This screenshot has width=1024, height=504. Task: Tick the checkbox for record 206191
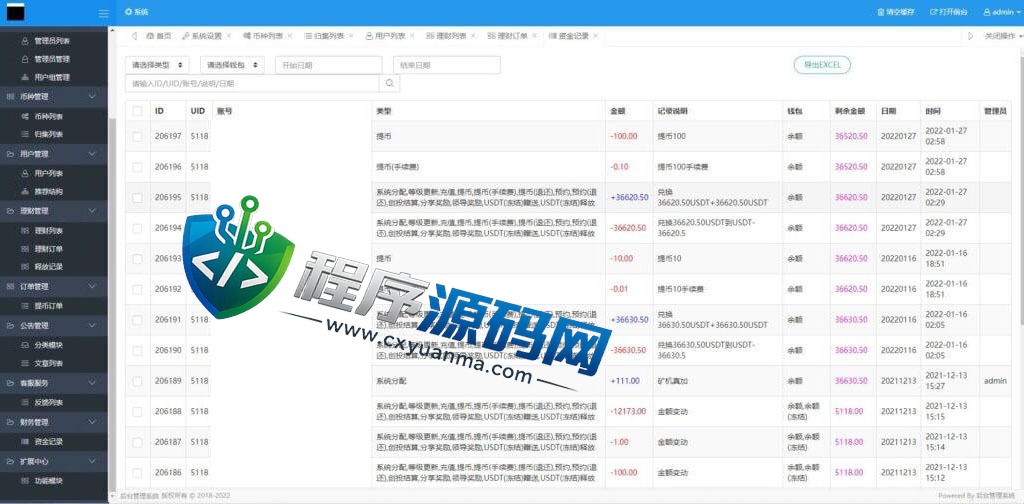(x=137, y=320)
